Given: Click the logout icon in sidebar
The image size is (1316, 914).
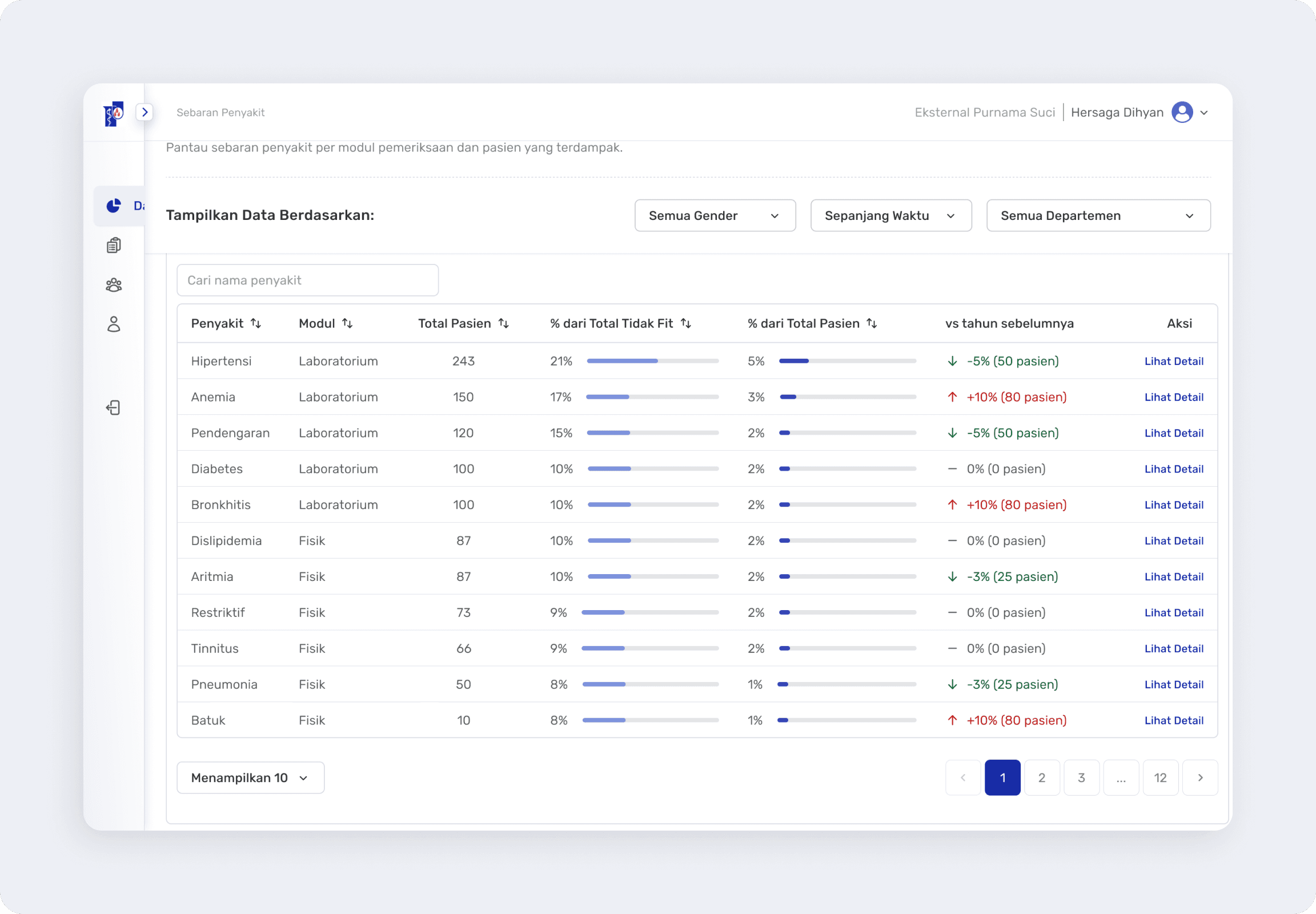Looking at the screenshot, I should 114,408.
